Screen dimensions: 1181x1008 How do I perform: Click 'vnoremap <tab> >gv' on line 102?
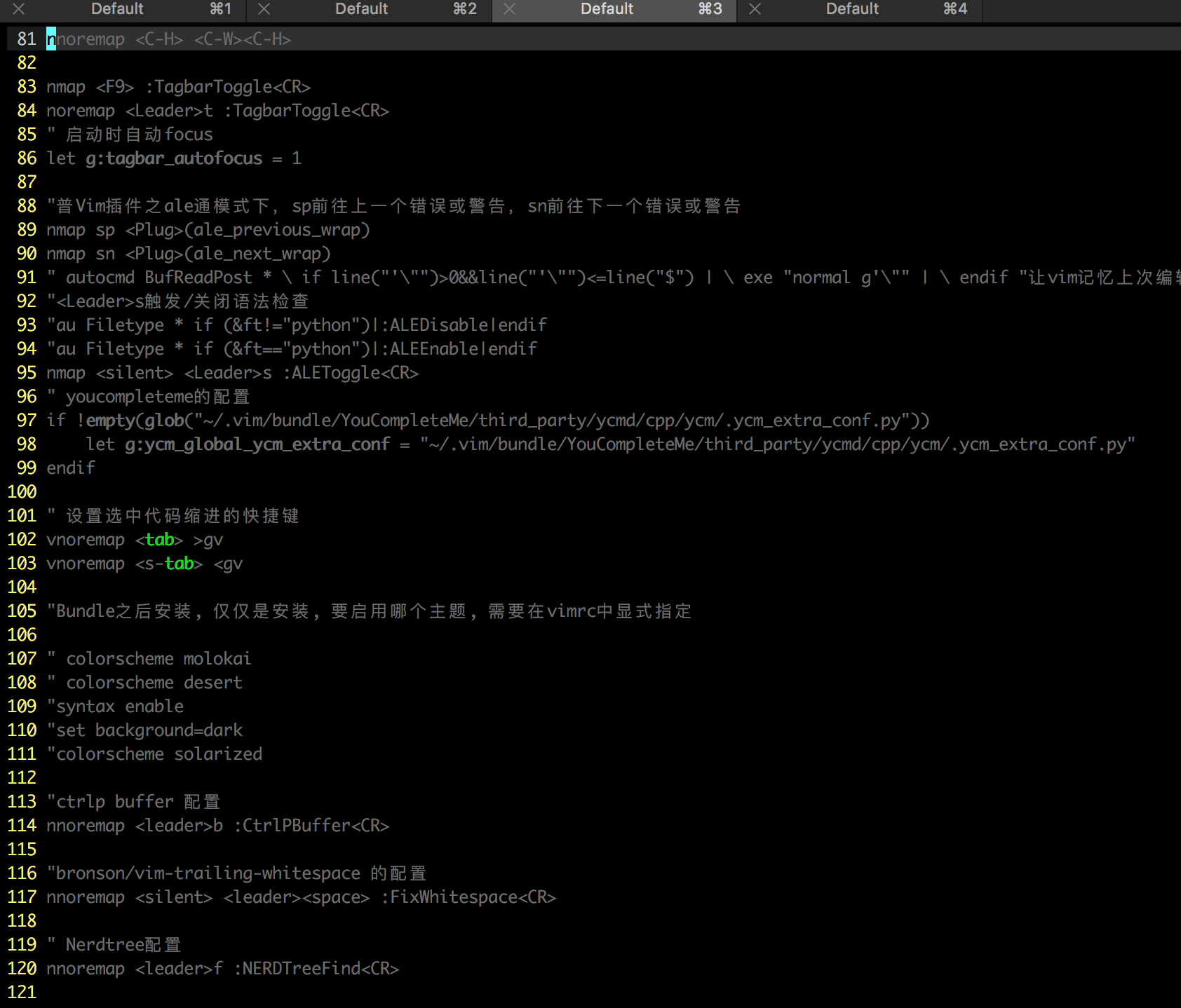point(135,540)
